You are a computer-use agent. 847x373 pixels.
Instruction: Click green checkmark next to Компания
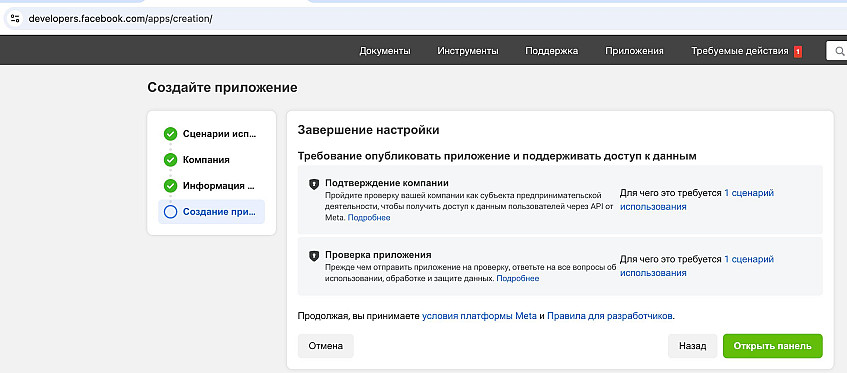click(x=170, y=160)
